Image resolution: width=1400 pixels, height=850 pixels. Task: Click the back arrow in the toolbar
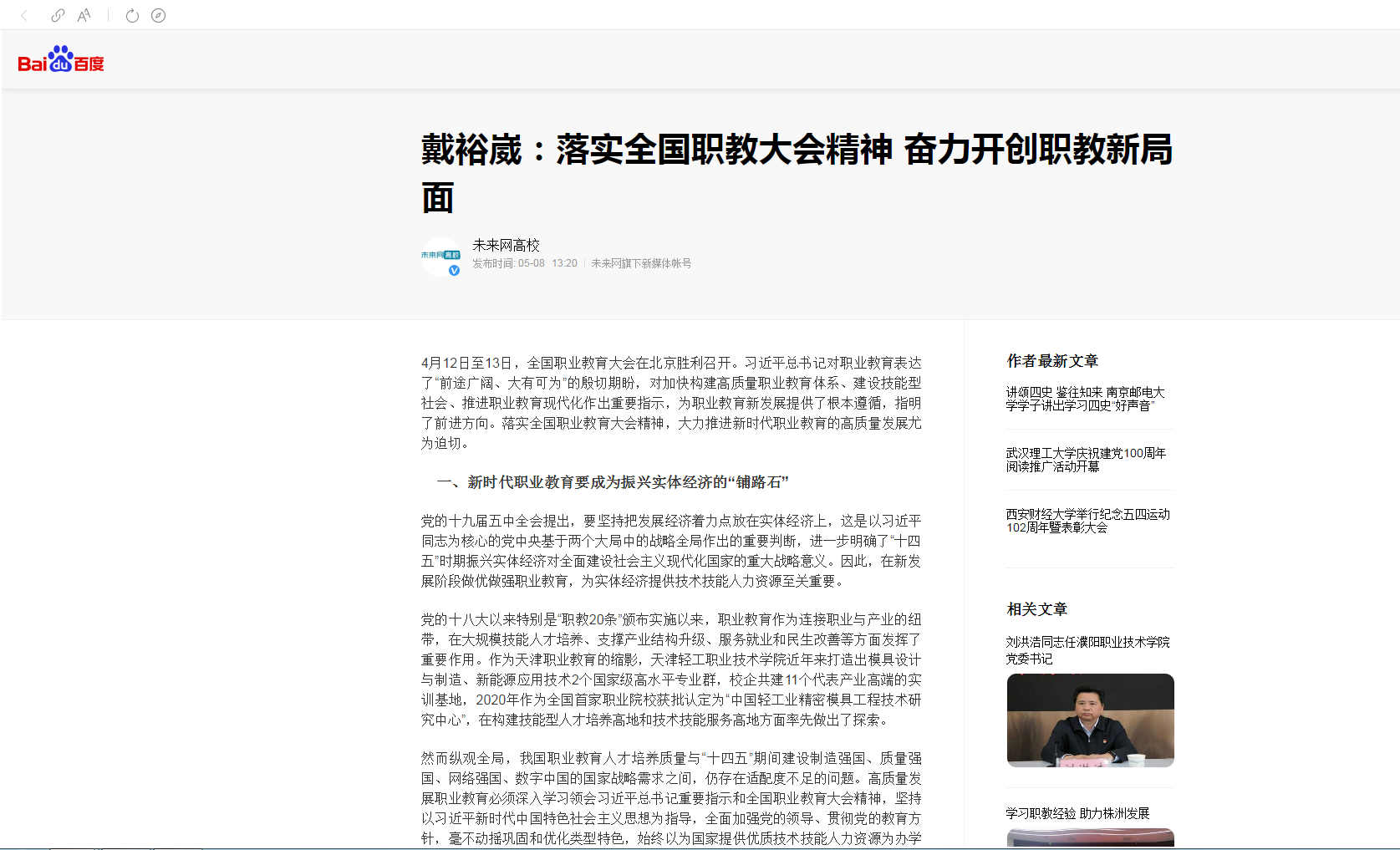click(24, 15)
